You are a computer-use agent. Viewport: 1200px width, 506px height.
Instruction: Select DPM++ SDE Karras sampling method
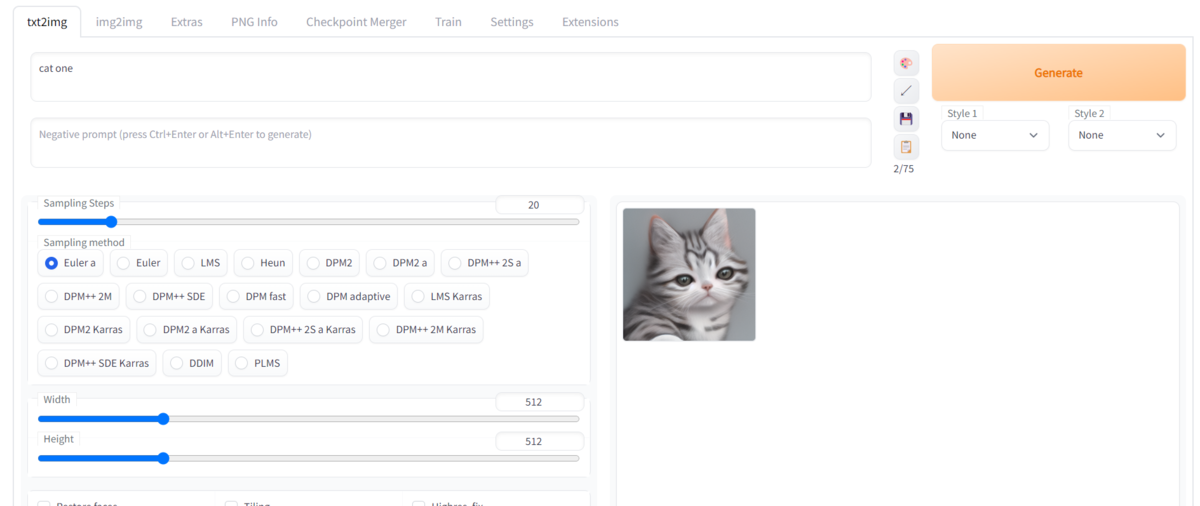tap(97, 363)
